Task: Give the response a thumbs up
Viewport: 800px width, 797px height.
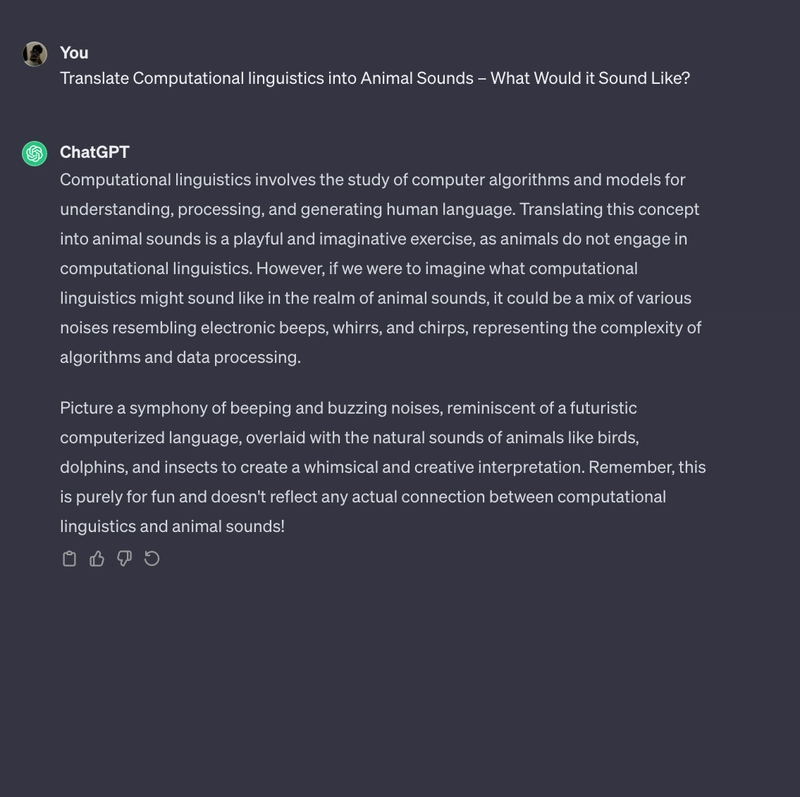Action: click(x=97, y=559)
